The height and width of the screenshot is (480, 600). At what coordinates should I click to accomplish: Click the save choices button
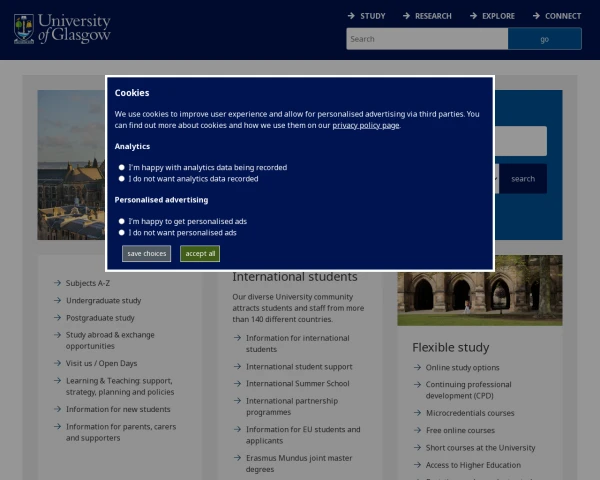[x=147, y=254]
